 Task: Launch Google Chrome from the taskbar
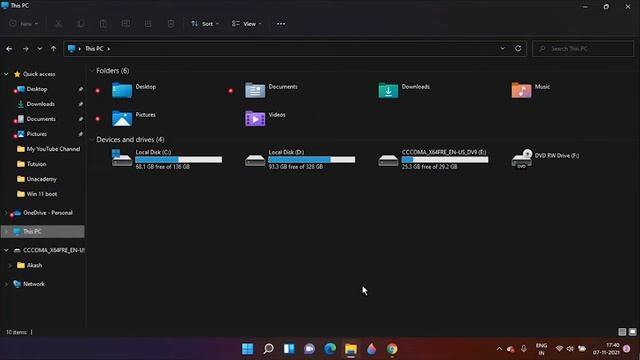pos(392,349)
